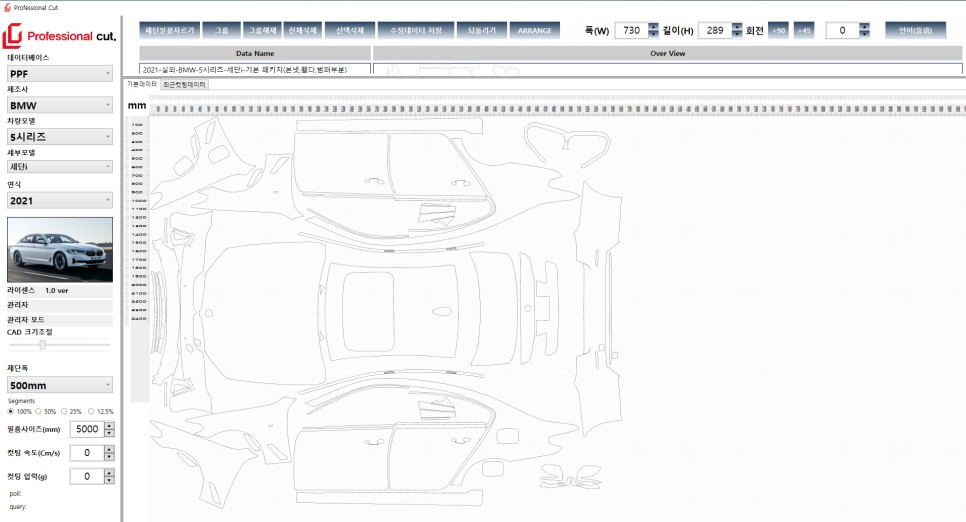The width and height of the screenshot is (966, 522).
Task: Click the BMW 5 Series car thumbnail
Action: coord(60,250)
